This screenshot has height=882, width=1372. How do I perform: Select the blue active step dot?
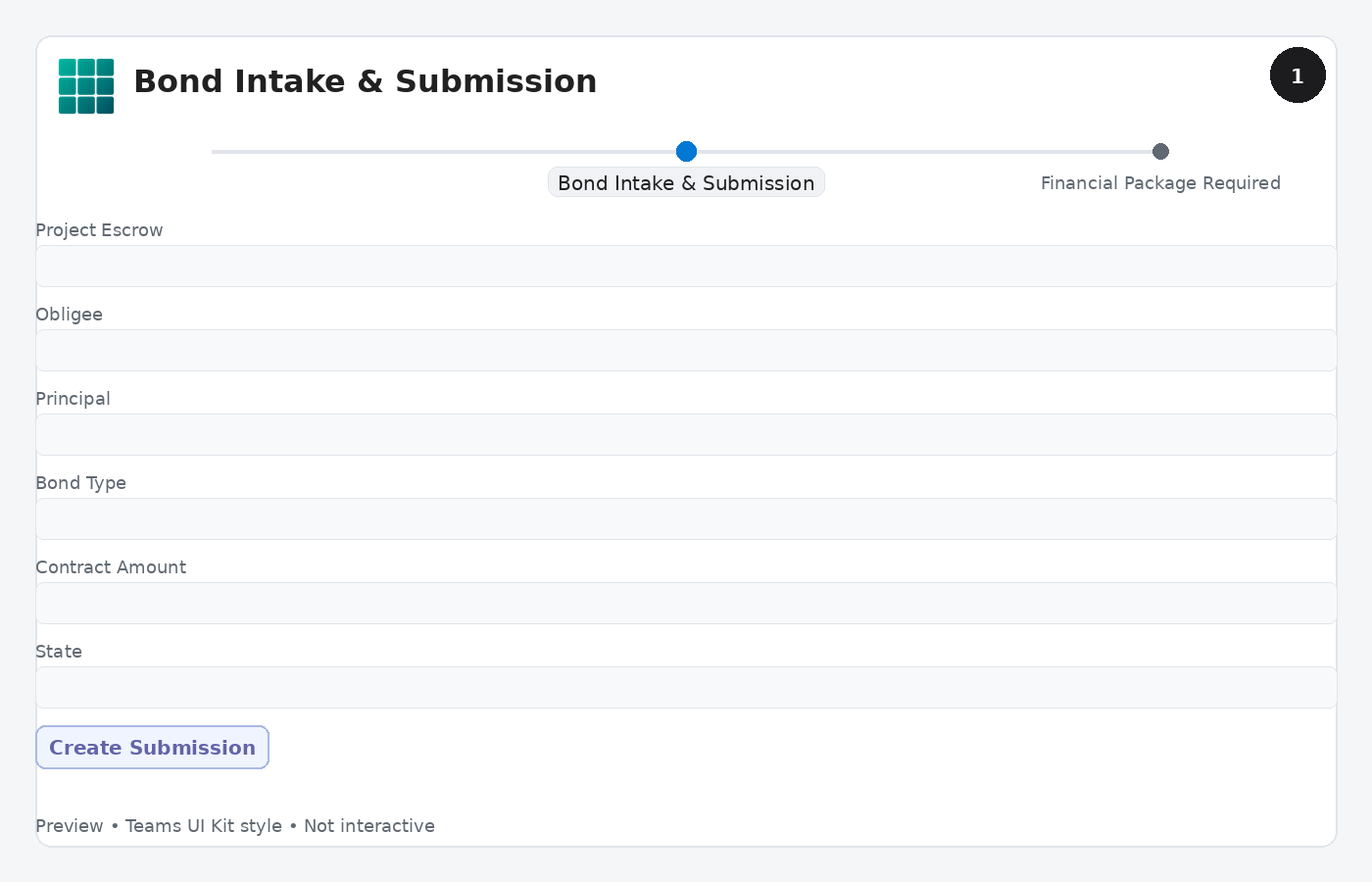point(686,151)
